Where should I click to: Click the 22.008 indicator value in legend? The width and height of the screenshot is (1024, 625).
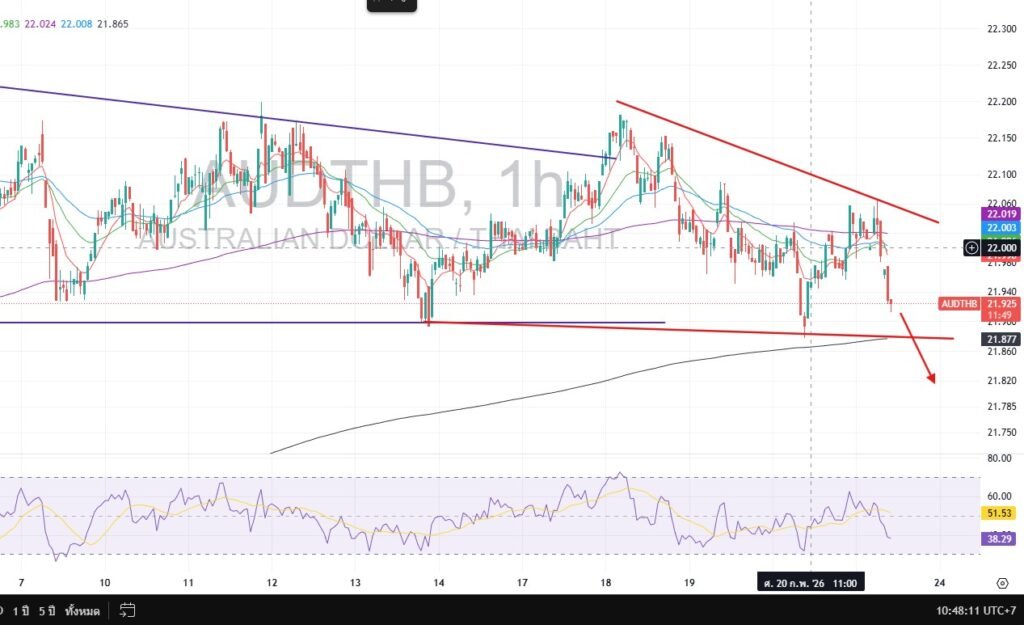point(76,23)
